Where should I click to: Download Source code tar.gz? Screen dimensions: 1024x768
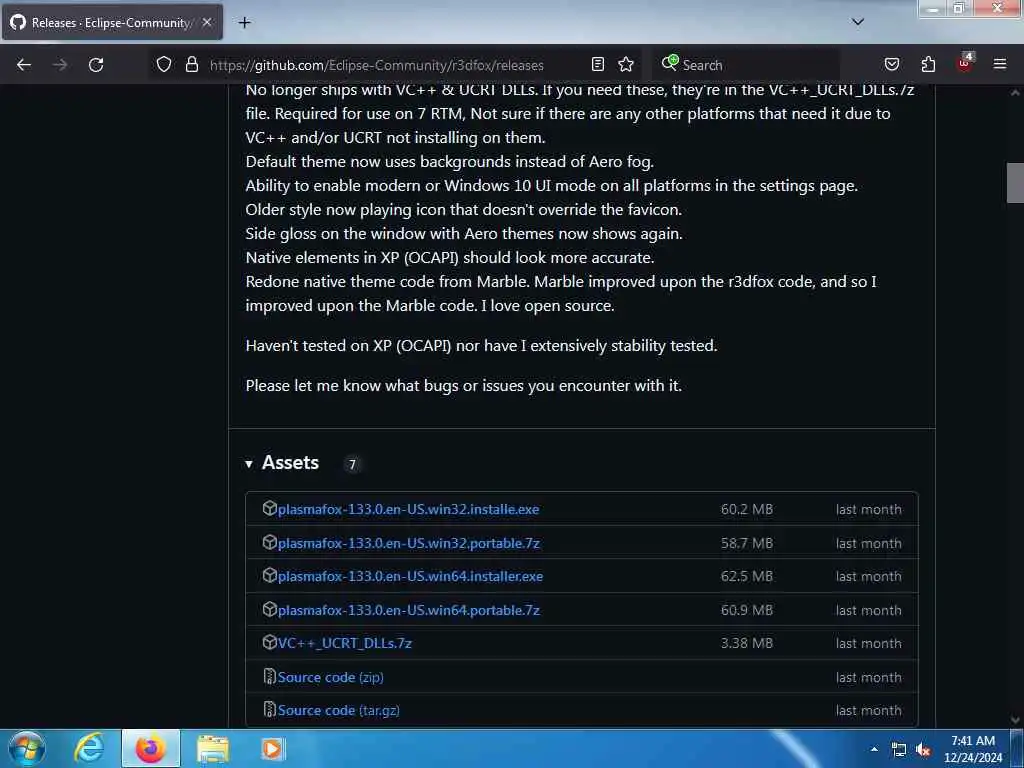point(338,711)
